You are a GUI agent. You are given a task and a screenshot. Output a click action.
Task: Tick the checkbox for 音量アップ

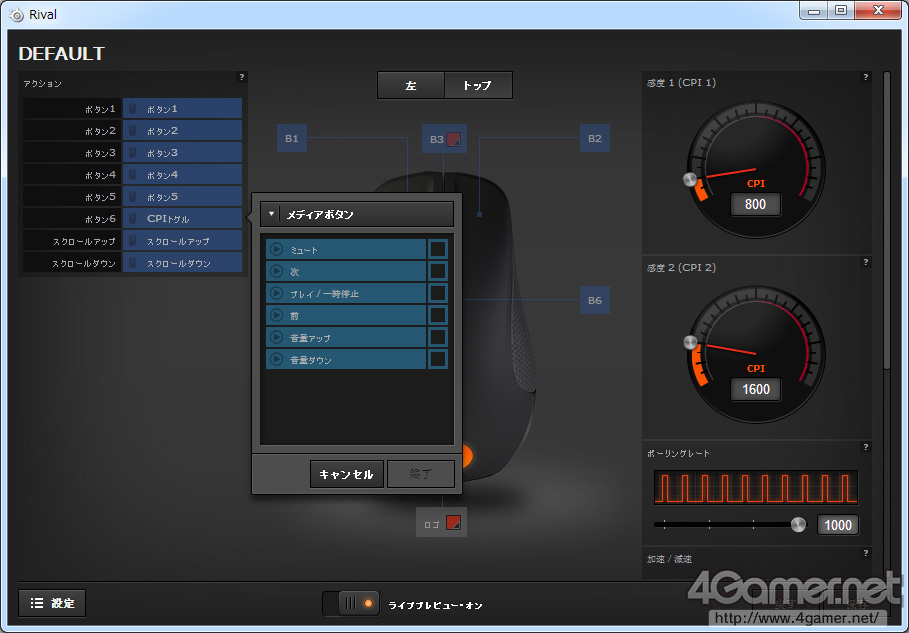point(438,337)
